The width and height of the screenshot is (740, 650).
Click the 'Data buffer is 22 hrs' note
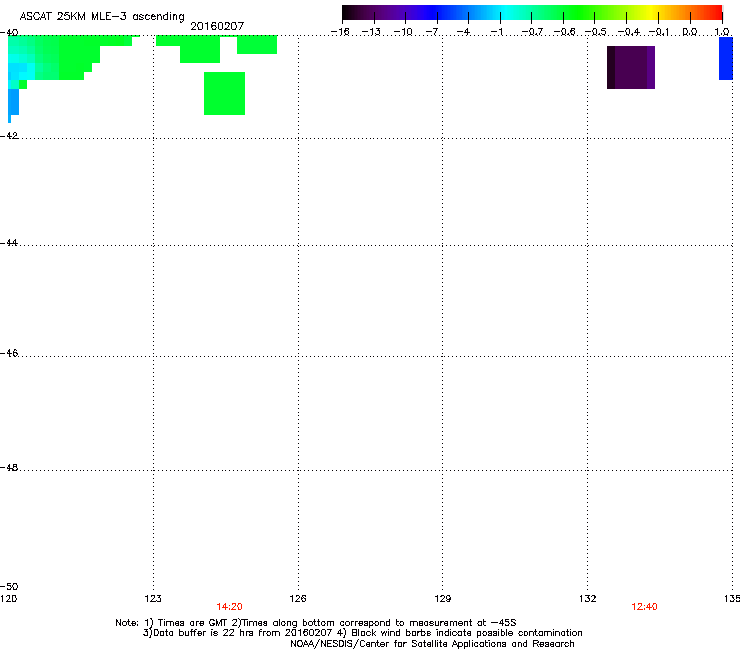coord(362,633)
